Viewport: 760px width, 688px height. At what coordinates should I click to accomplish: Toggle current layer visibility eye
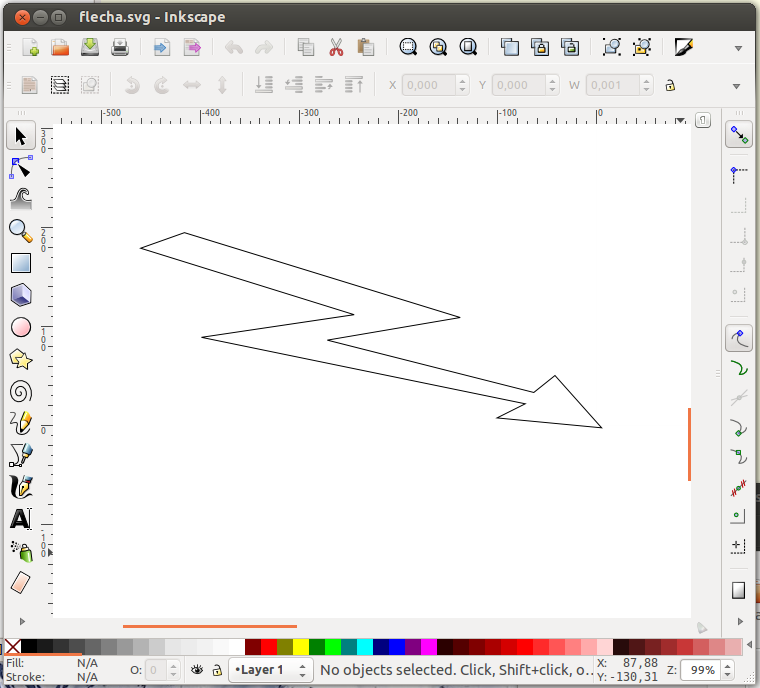(x=198, y=669)
